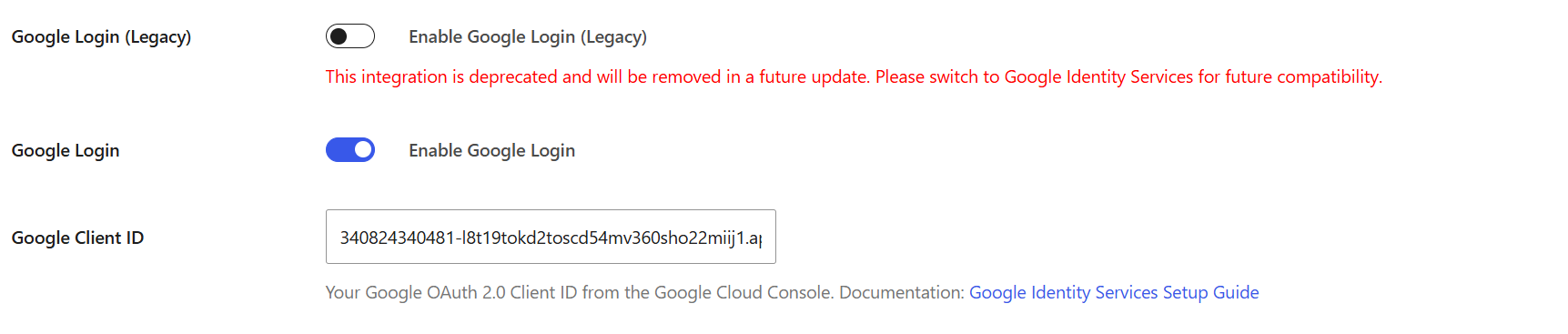1568x334 pixels.
Task: Open the Google Identity Services Setup Guide link
Action: (x=1114, y=292)
